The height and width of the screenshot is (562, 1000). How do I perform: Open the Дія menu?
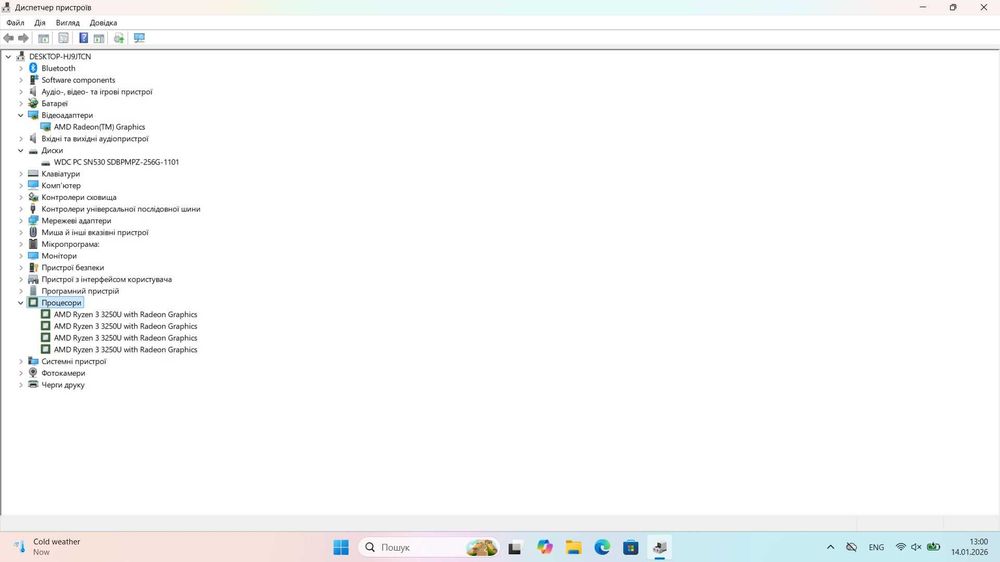click(40, 23)
